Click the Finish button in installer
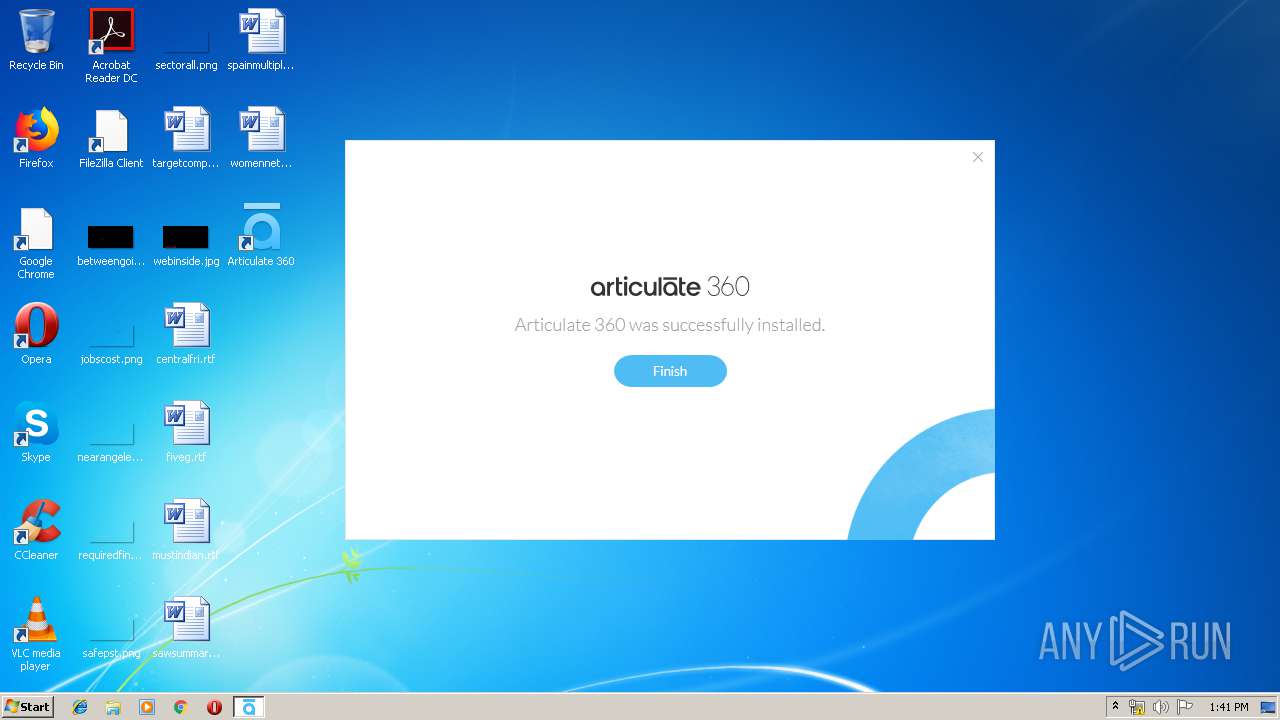 (670, 371)
